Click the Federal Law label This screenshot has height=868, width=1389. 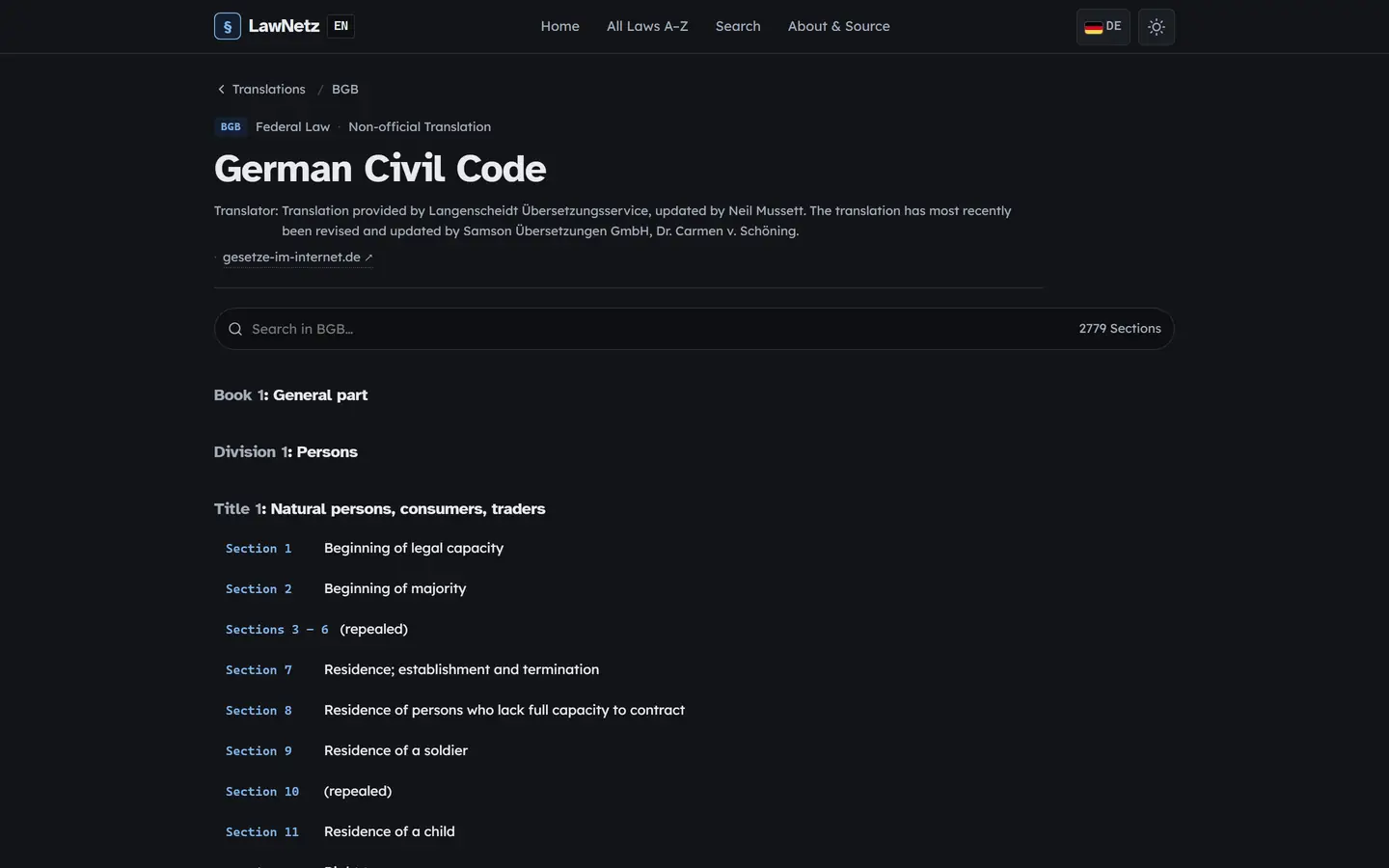pyautogui.click(x=292, y=127)
